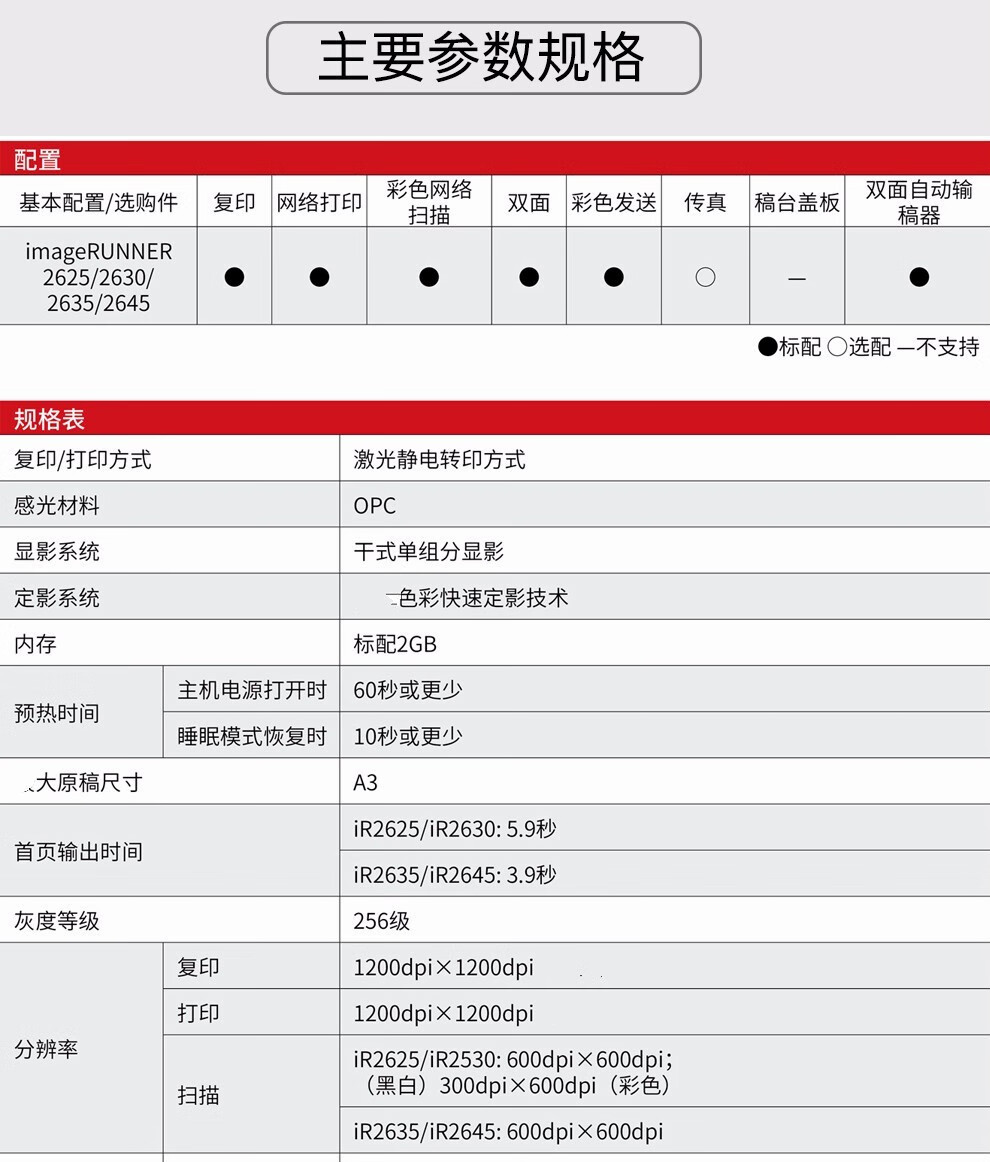Click the 干式单组分显影 value
Screen dimensions: 990x1162
(x=429, y=551)
